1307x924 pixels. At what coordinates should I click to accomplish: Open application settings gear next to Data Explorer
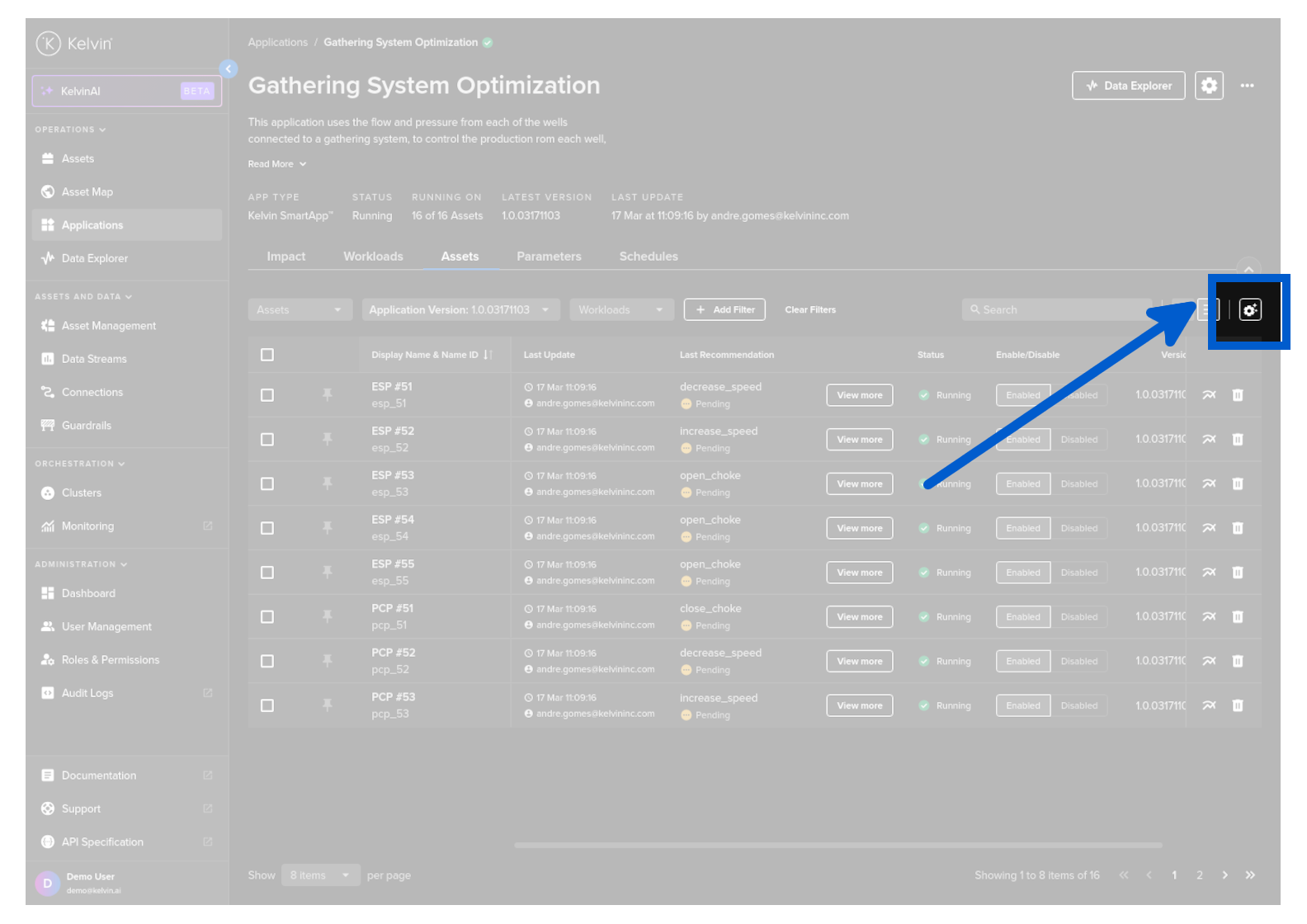tap(1208, 86)
